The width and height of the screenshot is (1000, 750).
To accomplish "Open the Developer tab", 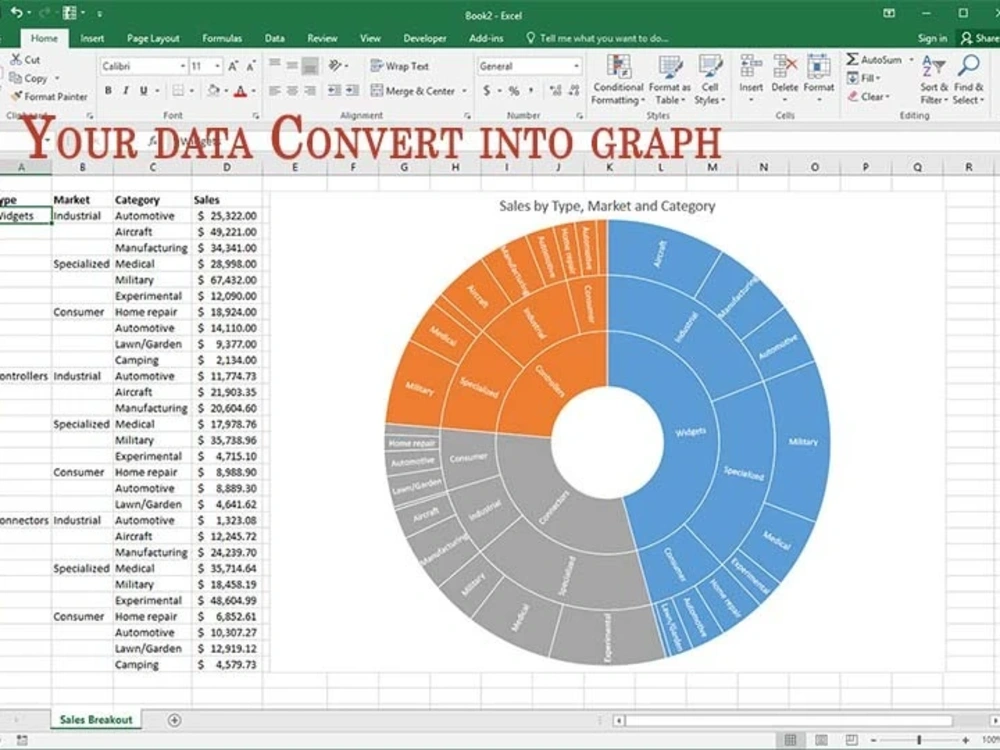I will pos(425,38).
